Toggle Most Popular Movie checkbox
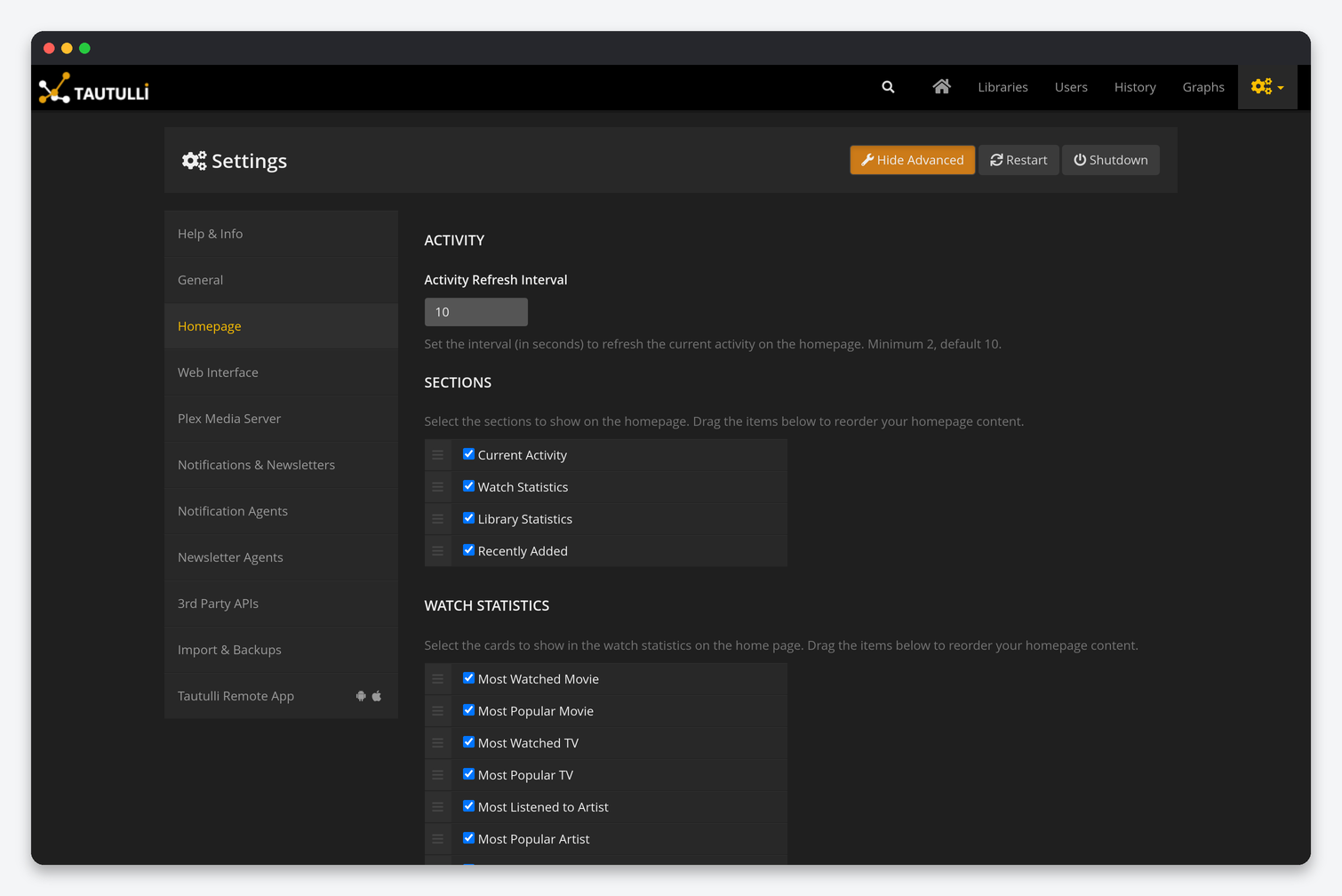The width and height of the screenshot is (1342, 896). 468,710
